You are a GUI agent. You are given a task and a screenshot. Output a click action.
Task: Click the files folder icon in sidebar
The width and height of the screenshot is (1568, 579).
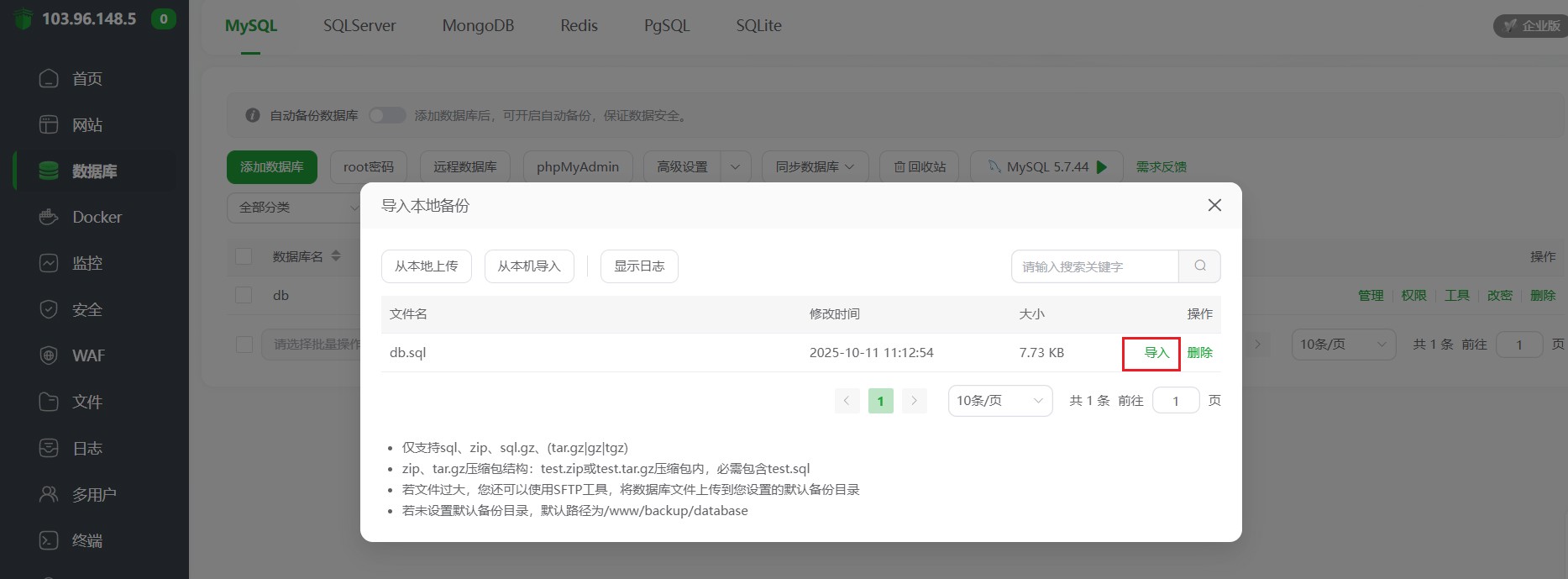coord(49,402)
